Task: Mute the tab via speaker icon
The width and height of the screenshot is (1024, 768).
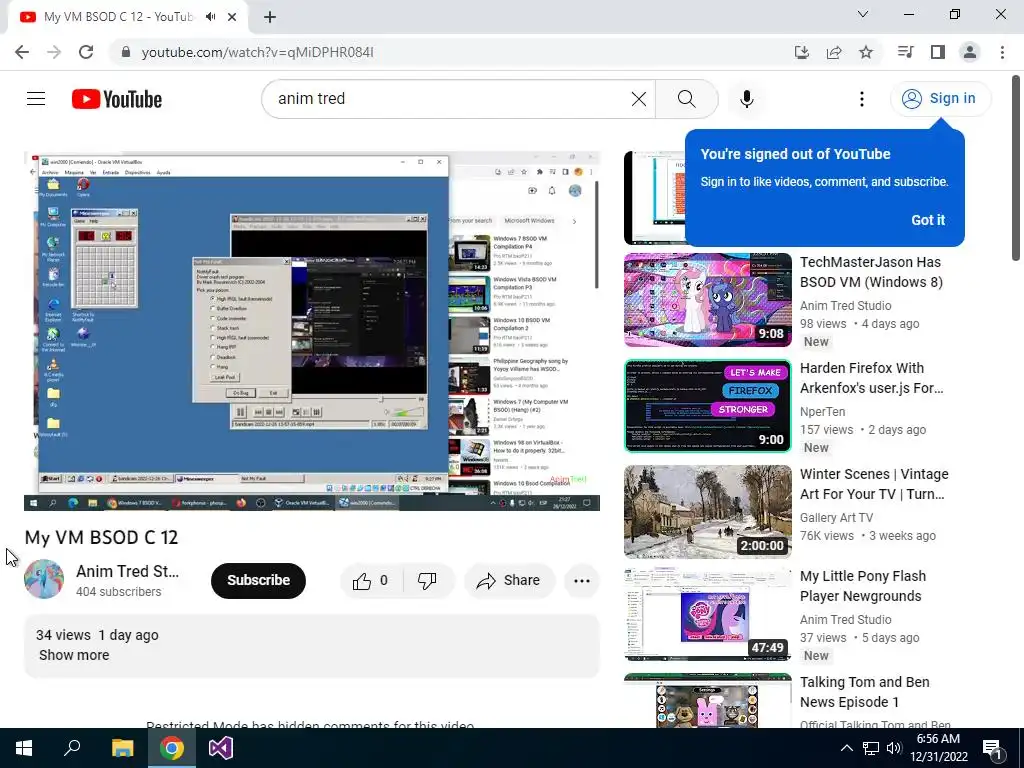Action: (x=210, y=17)
